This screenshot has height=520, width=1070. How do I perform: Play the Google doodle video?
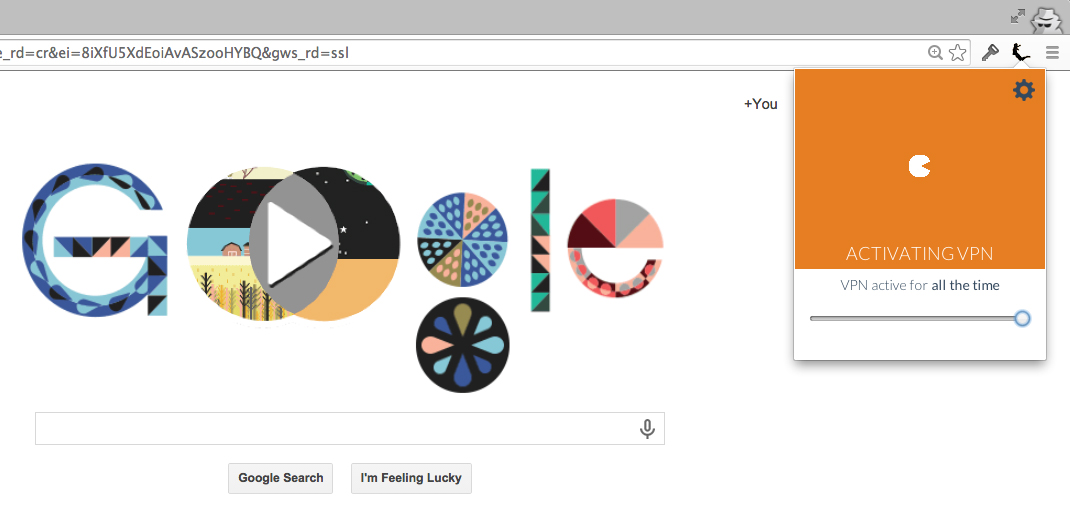(x=293, y=244)
